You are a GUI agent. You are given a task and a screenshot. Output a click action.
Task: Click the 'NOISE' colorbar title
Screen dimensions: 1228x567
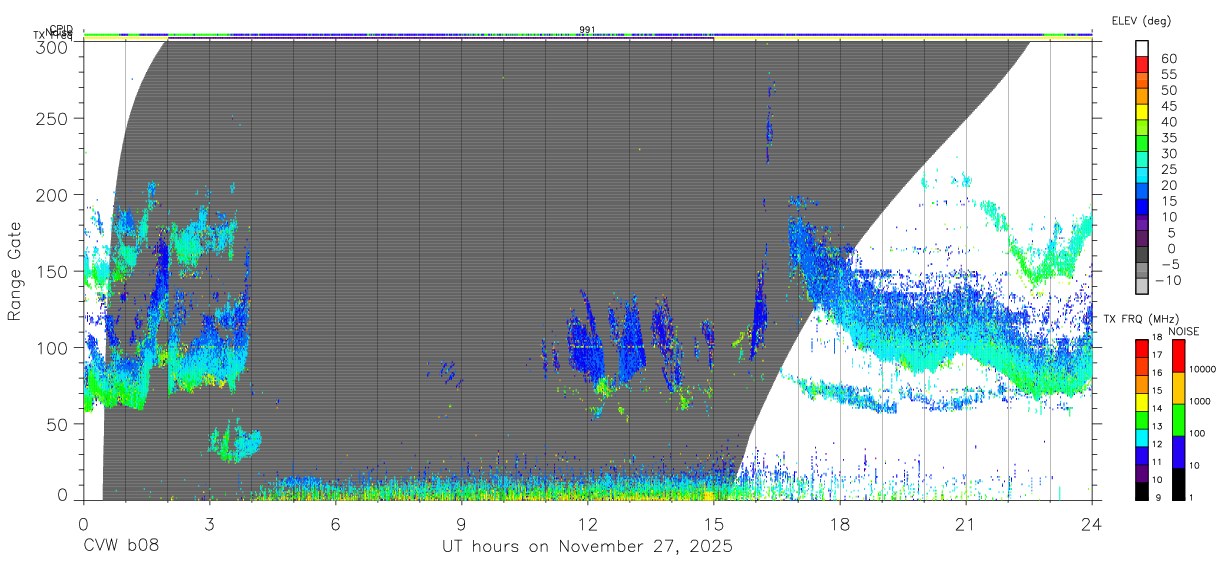click(1184, 332)
